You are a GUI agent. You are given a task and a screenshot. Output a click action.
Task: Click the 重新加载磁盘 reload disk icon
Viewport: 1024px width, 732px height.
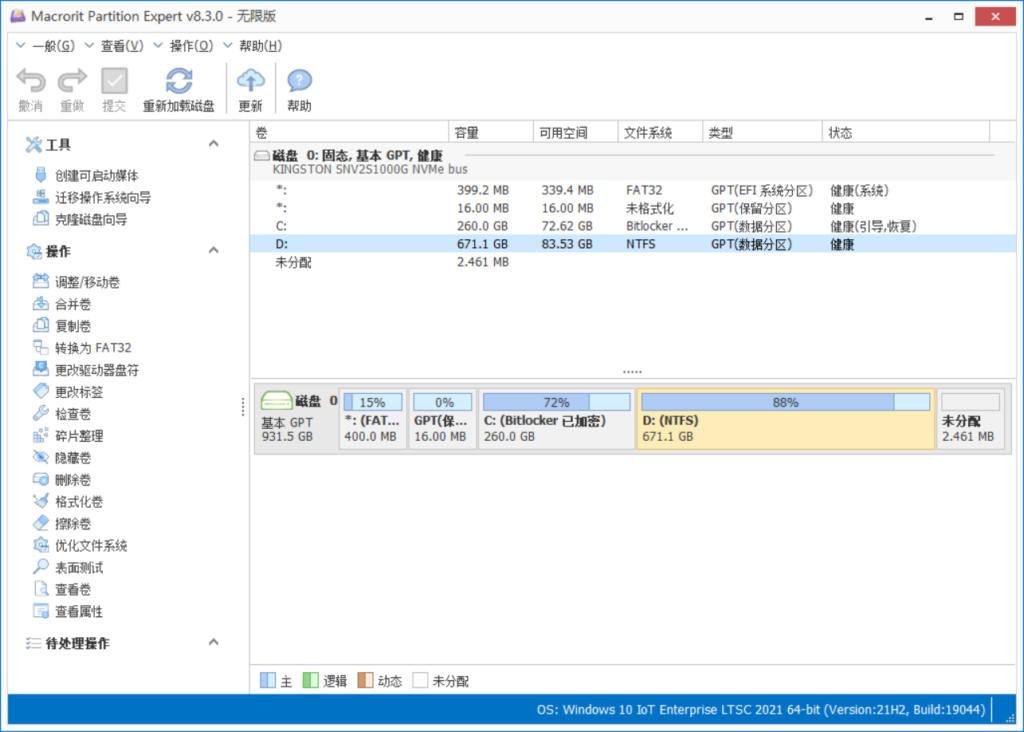click(x=178, y=81)
